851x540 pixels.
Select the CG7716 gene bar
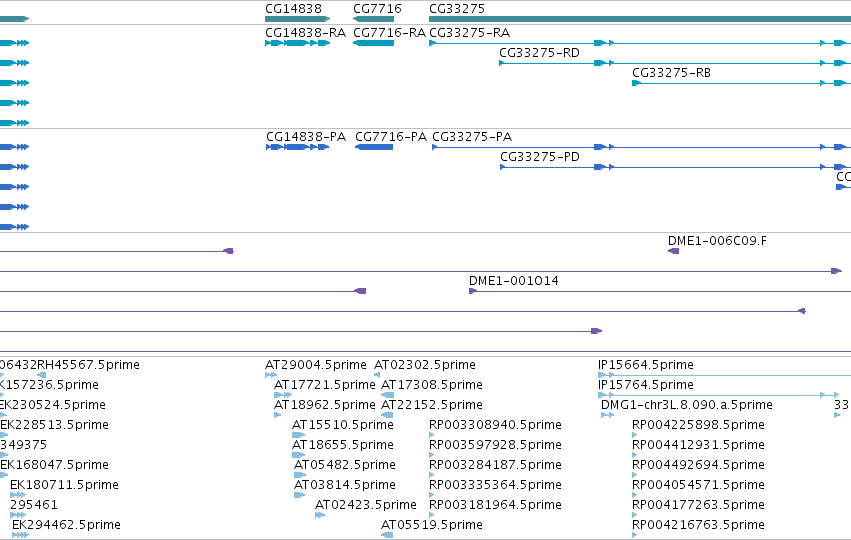pyautogui.click(x=373, y=19)
